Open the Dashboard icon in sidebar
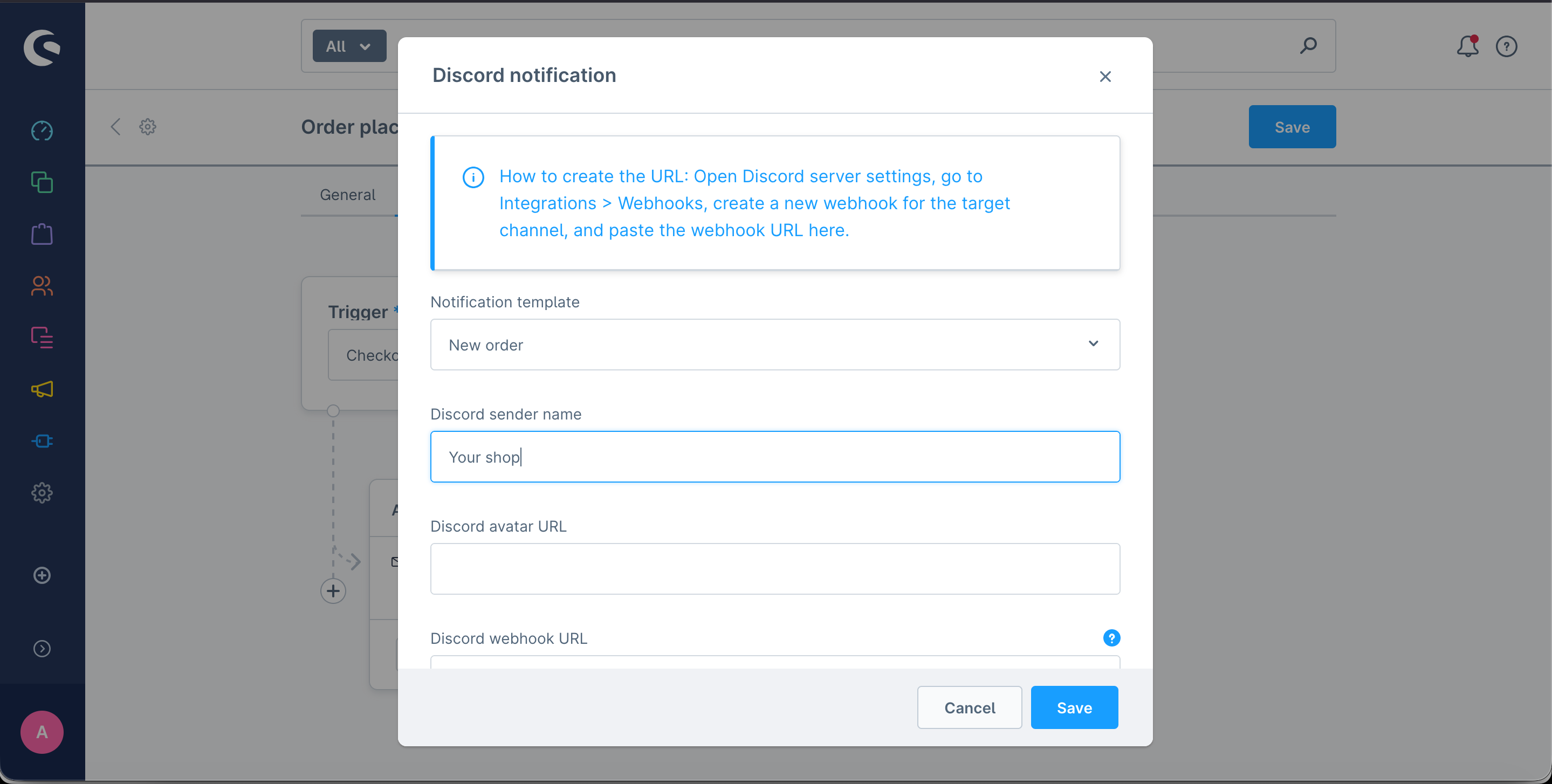Screen dimensions: 1552x784 42,131
